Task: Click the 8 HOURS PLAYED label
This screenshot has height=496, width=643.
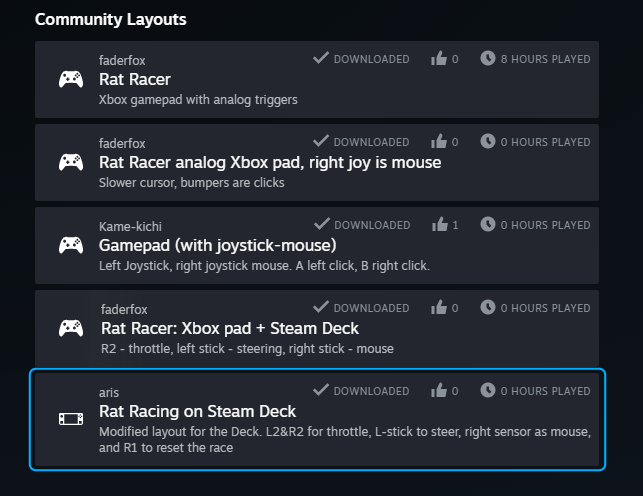Action: pyautogui.click(x=545, y=59)
